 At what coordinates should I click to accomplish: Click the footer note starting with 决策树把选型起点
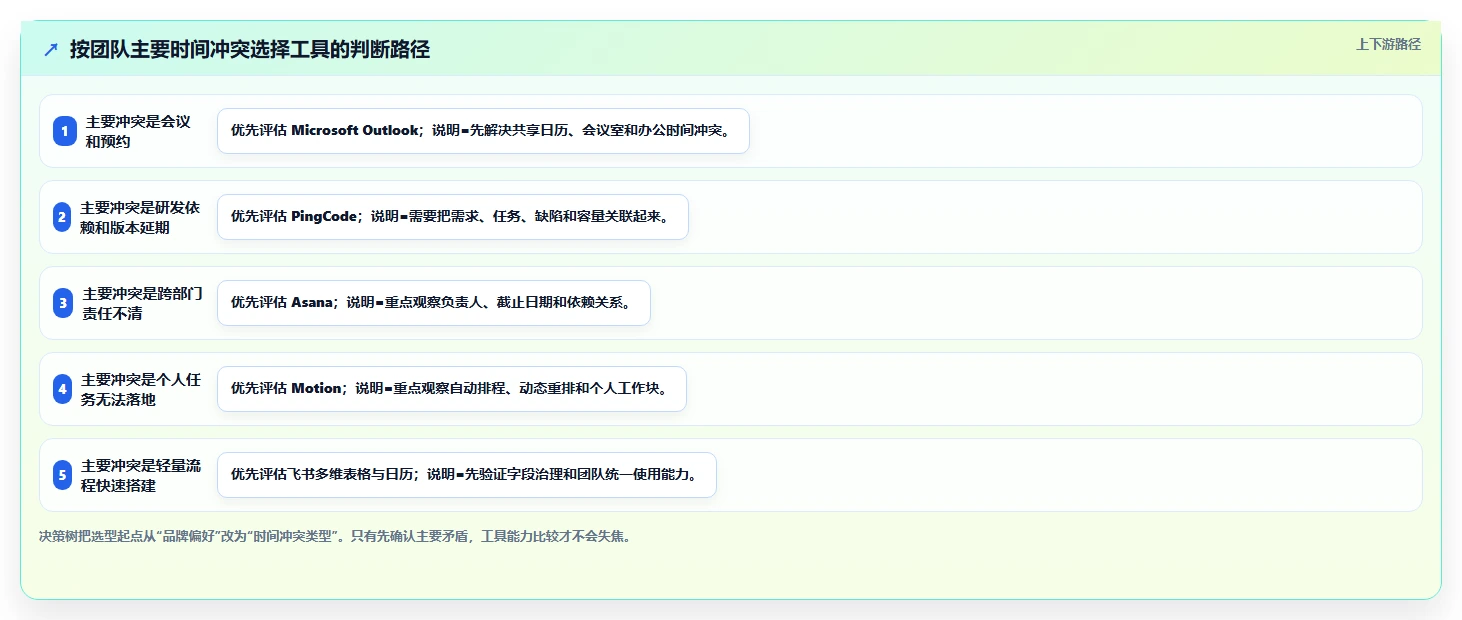click(x=335, y=536)
